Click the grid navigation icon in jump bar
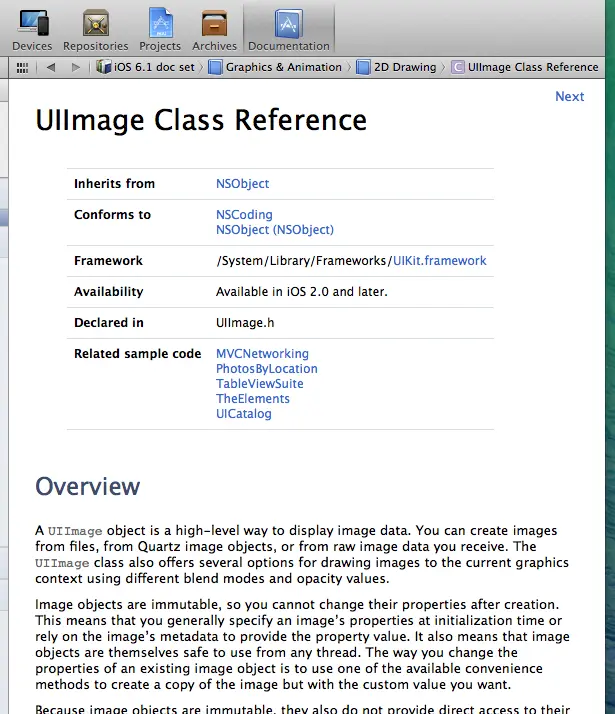This screenshot has height=714, width=615. (x=22, y=67)
